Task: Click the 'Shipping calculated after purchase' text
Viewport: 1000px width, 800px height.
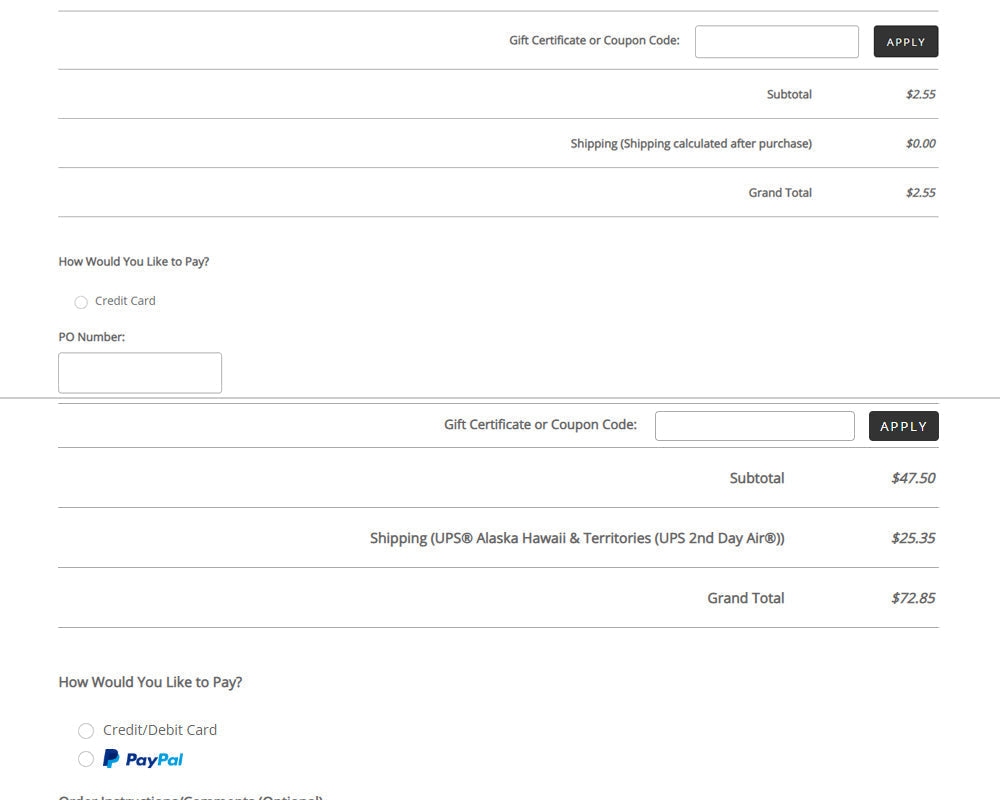Action: (x=717, y=144)
